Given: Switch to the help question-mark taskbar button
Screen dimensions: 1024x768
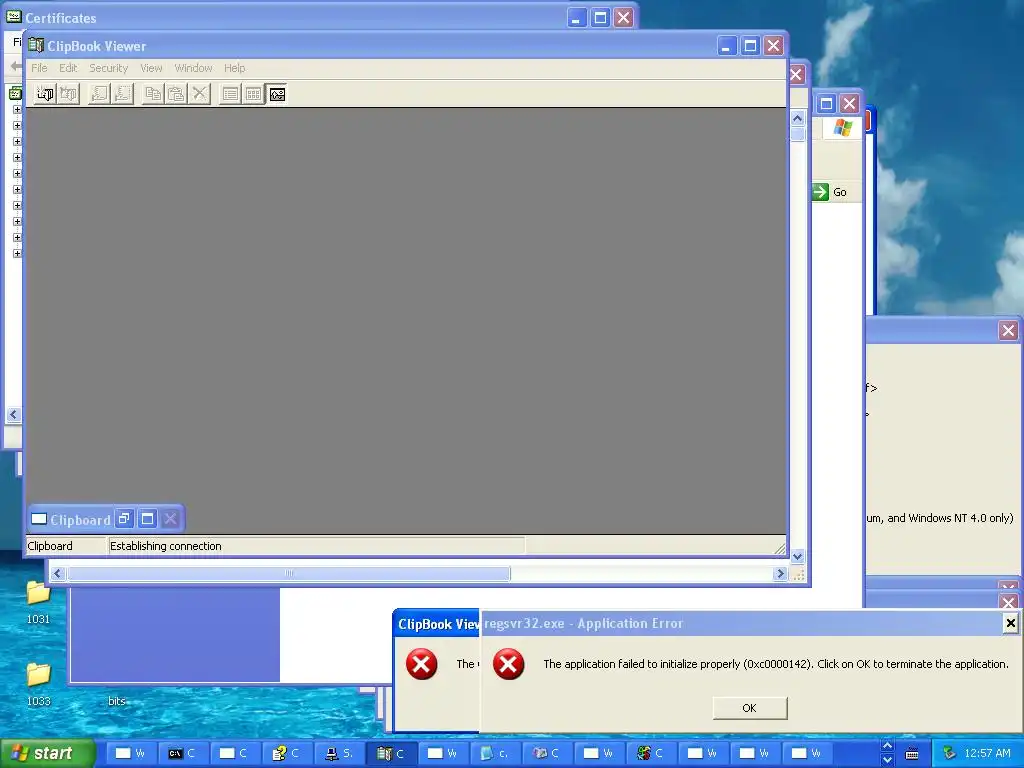Looking at the screenshot, I should coord(286,753).
